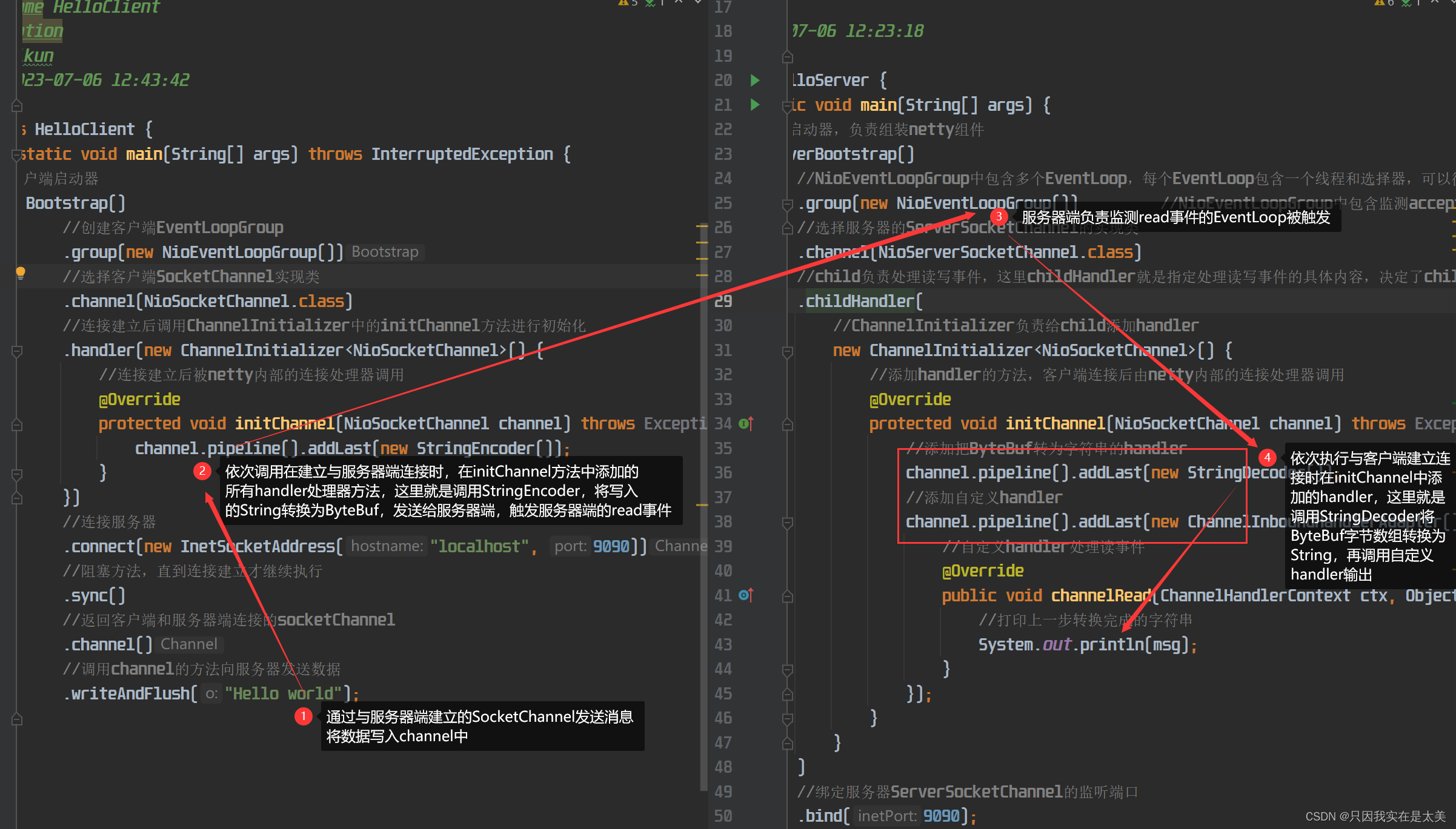This screenshot has width=1456, height=829.
Task: Click @Override annotation in the left editor
Action: point(140,399)
